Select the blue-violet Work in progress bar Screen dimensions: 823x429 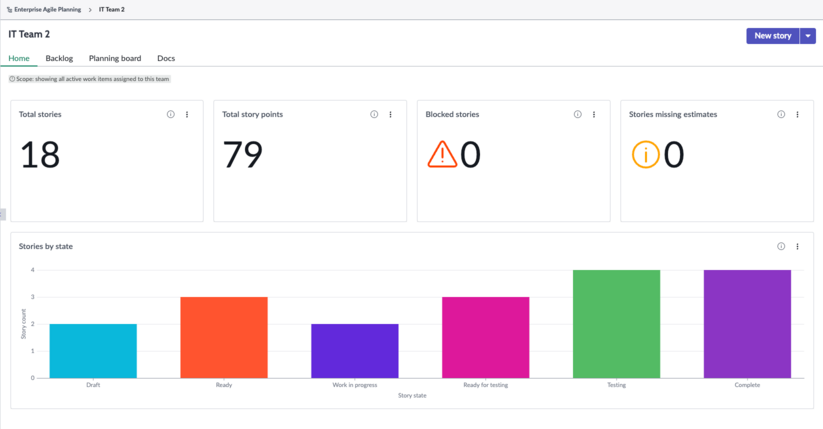pos(355,351)
